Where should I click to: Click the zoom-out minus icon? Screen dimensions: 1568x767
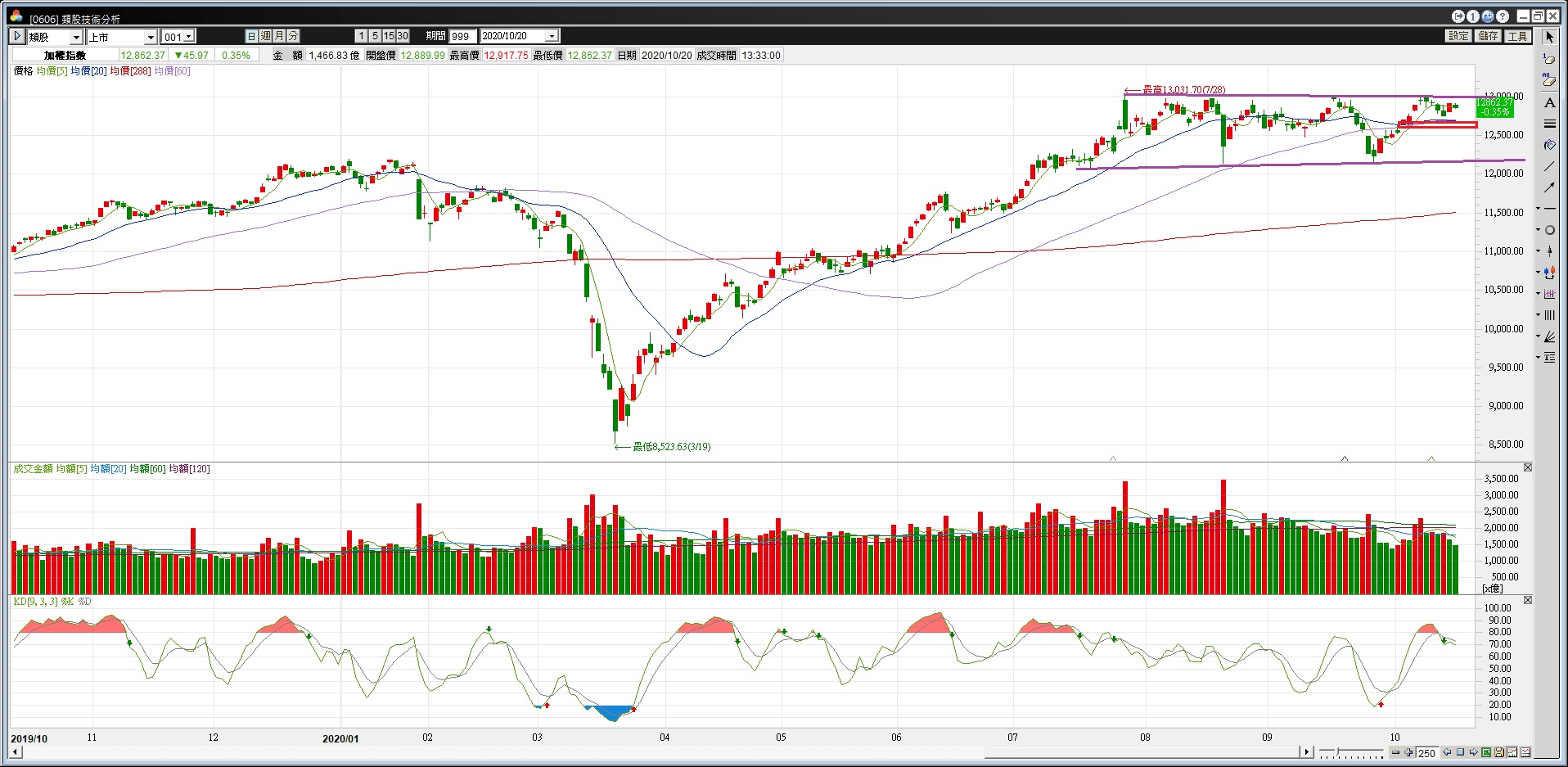(x=1396, y=752)
